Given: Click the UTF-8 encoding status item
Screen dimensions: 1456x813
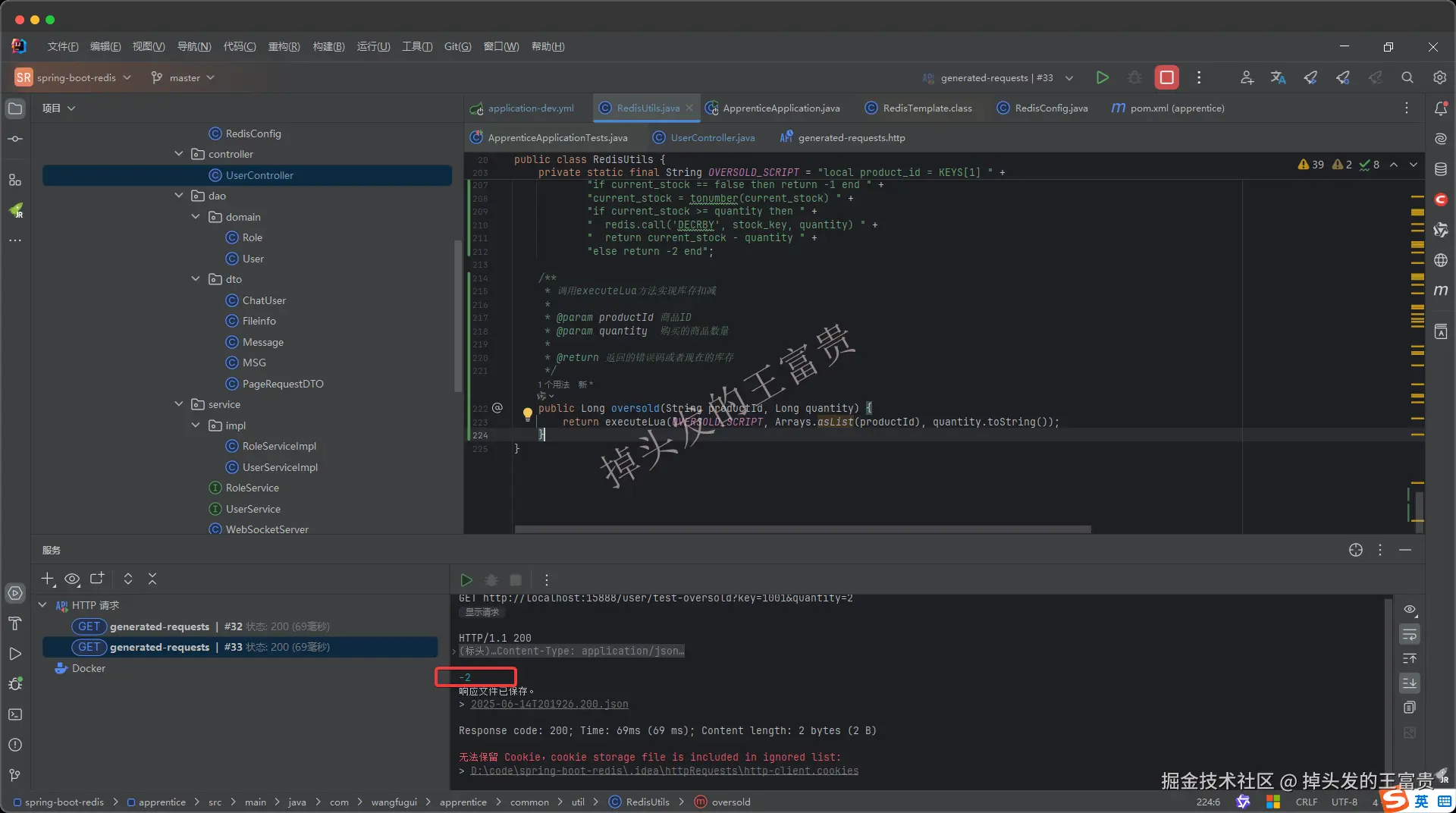Looking at the screenshot, I should coord(1345,802).
